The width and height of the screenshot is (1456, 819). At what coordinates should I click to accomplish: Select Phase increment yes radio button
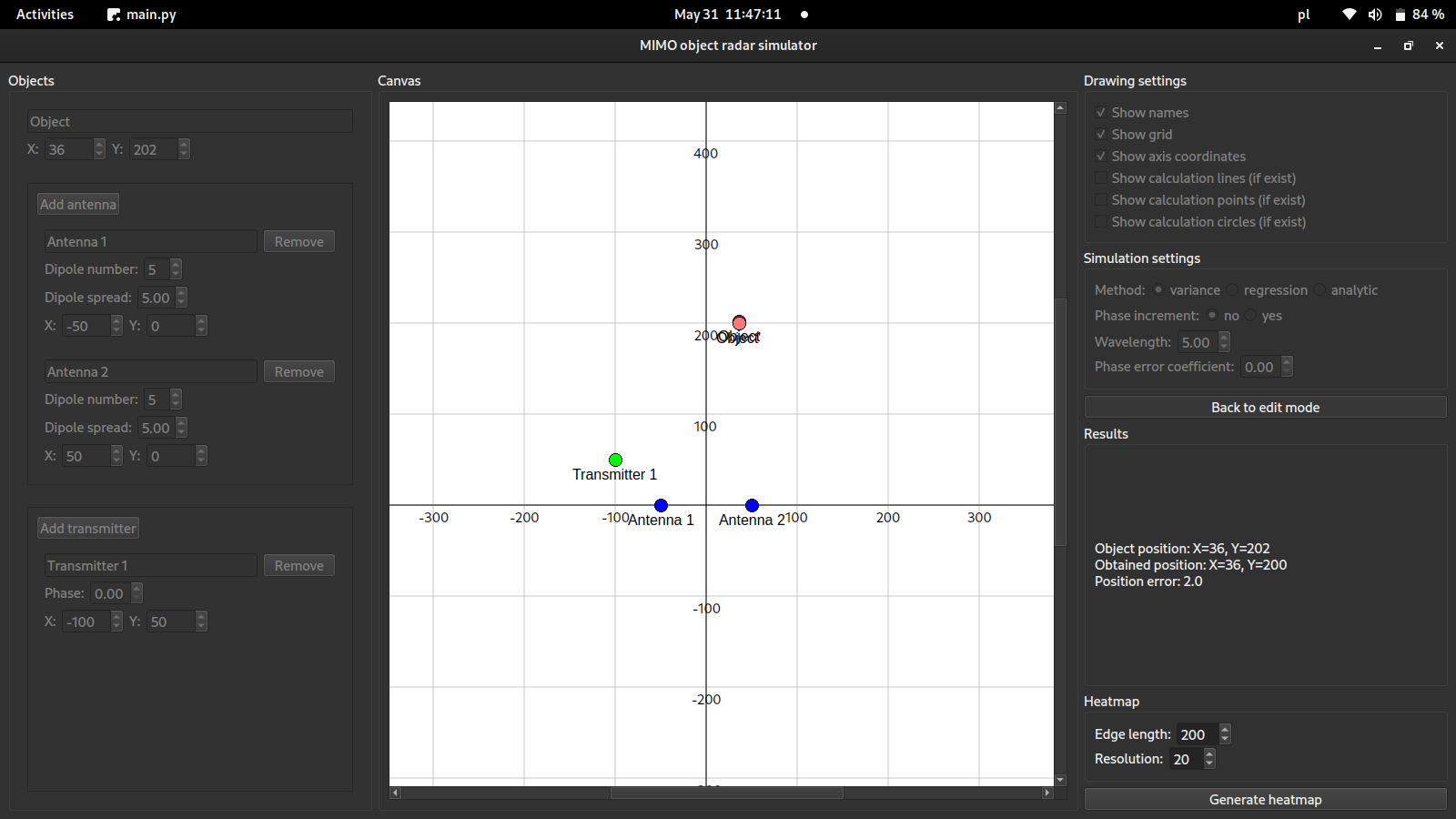click(x=1250, y=315)
